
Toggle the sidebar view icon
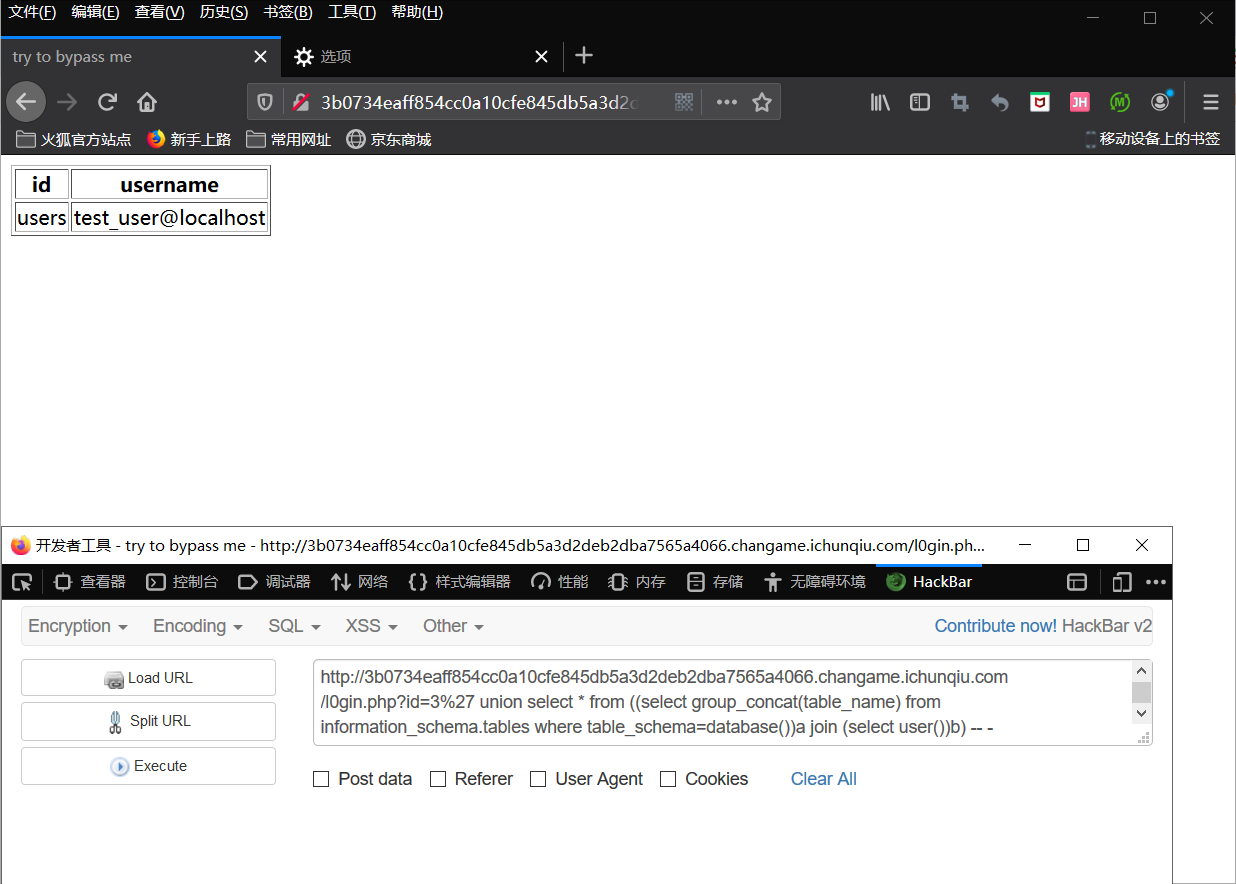(920, 102)
